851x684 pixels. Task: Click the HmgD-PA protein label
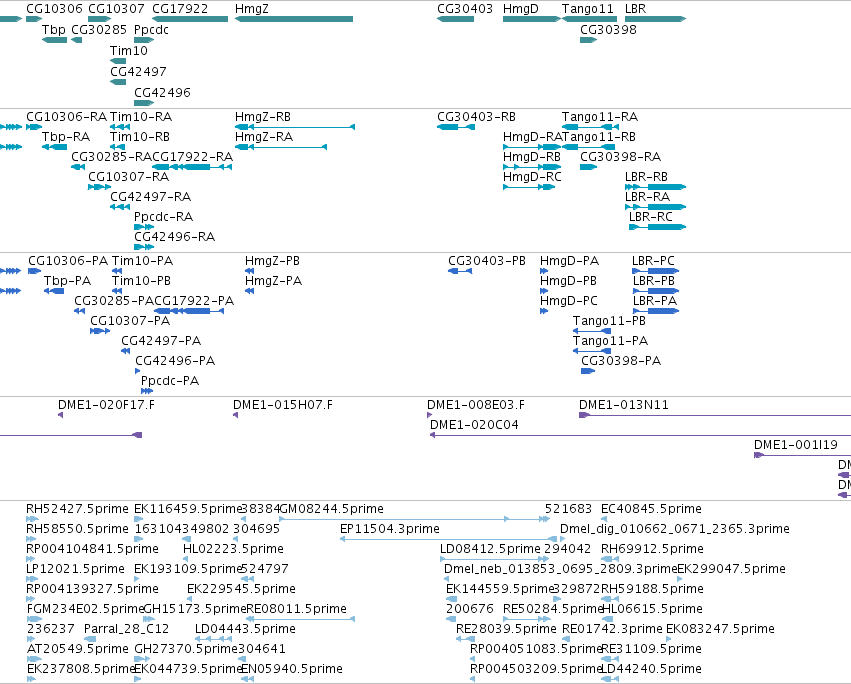(x=569, y=261)
